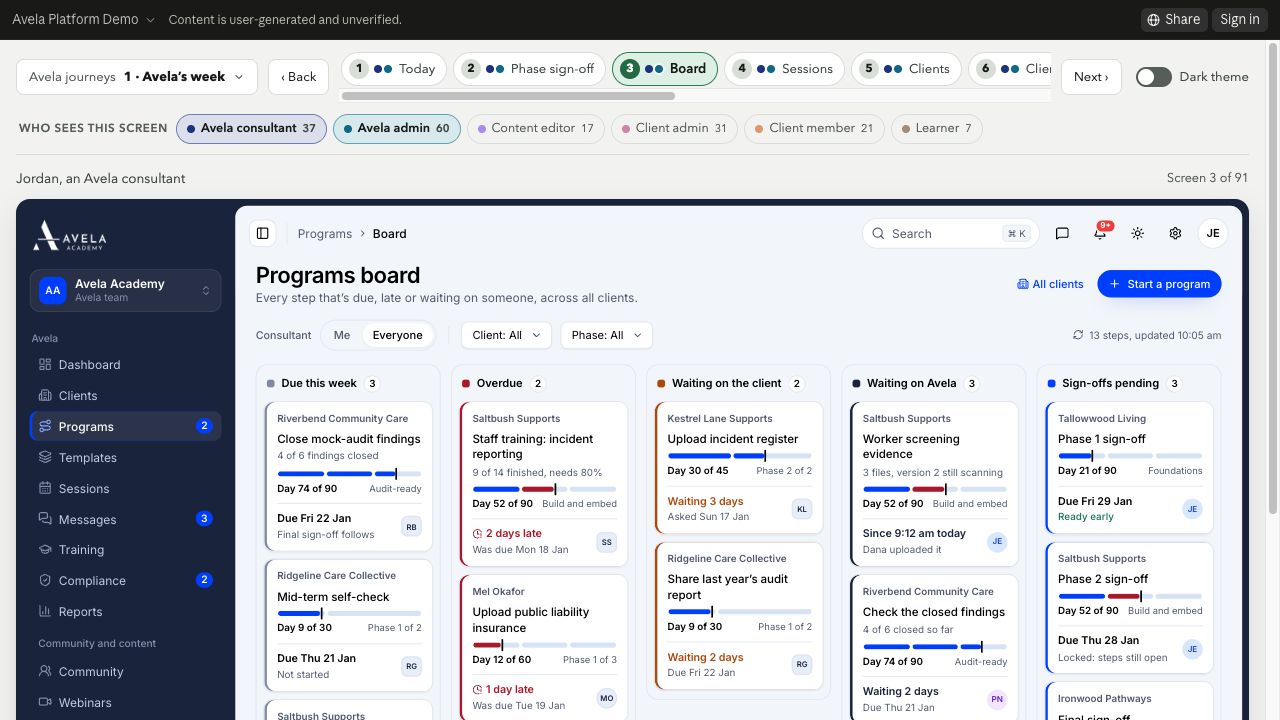Toggle the Content editor role chip
The image size is (1280, 720).
[x=536, y=128]
